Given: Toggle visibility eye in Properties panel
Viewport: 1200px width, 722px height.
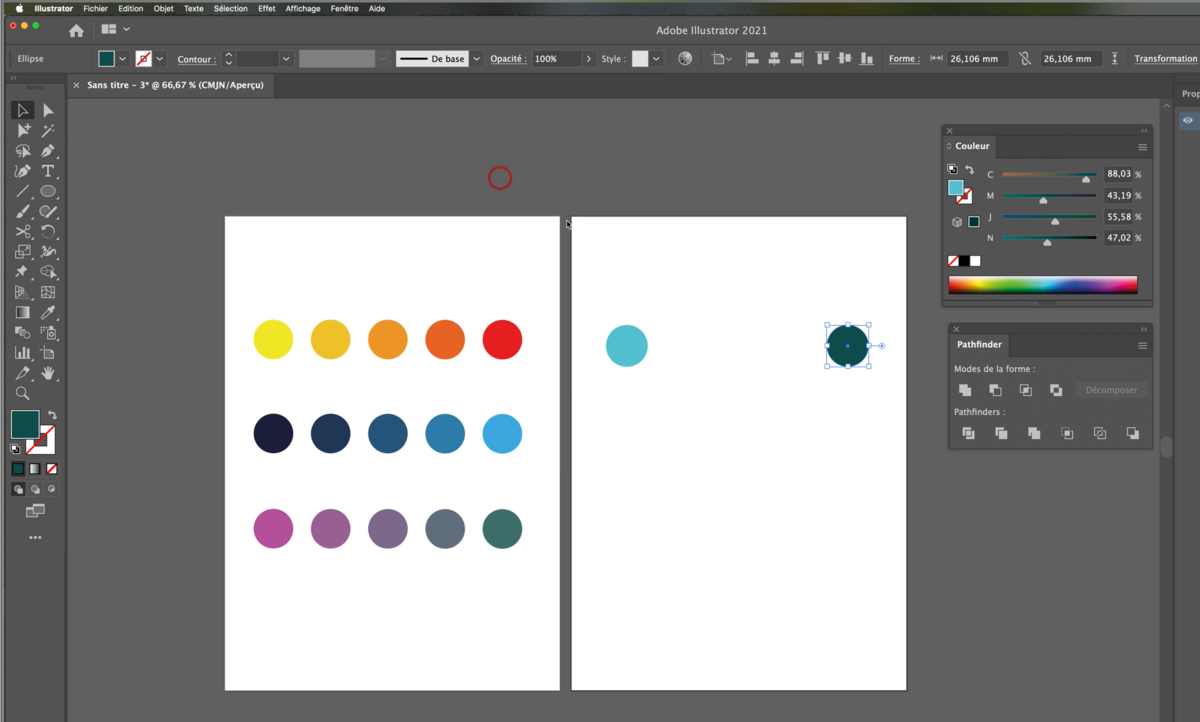Looking at the screenshot, I should [x=1188, y=120].
